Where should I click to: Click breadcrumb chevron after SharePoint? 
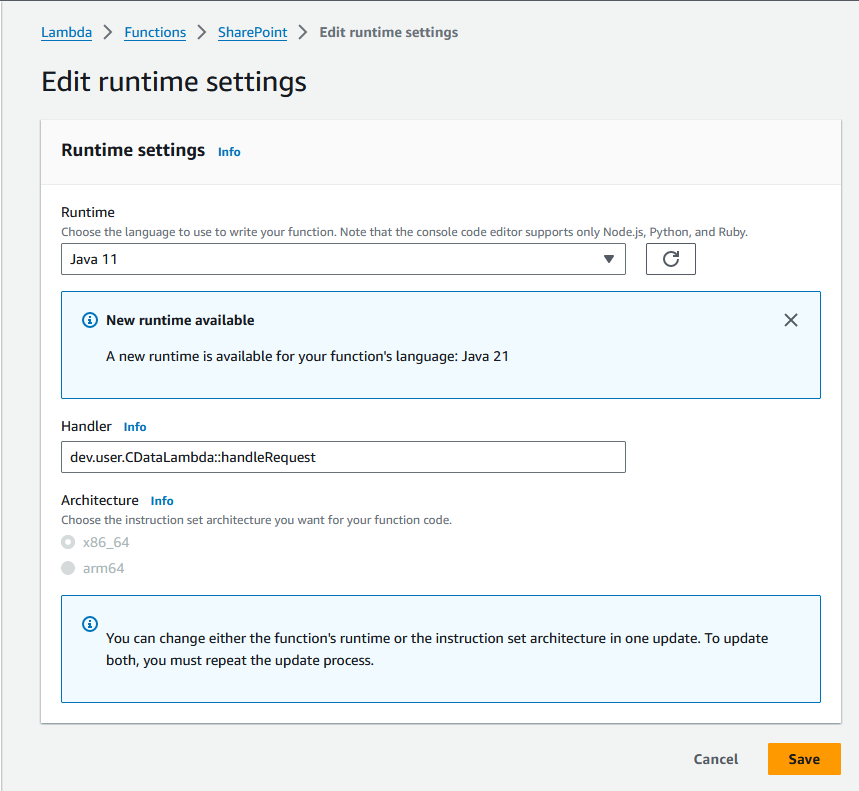303,33
